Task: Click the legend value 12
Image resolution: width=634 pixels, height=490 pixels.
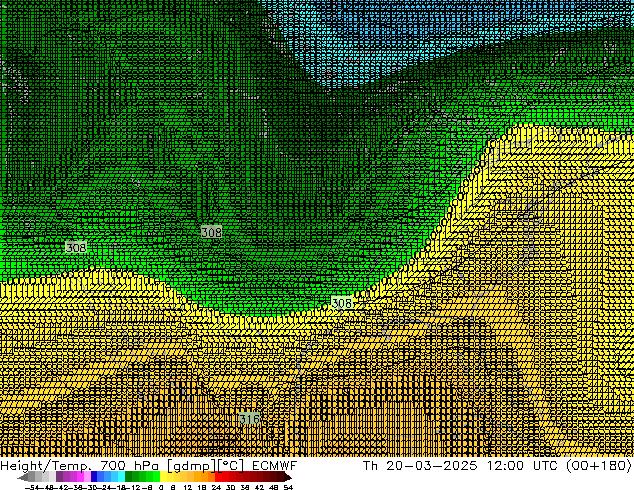Action: [187, 487]
